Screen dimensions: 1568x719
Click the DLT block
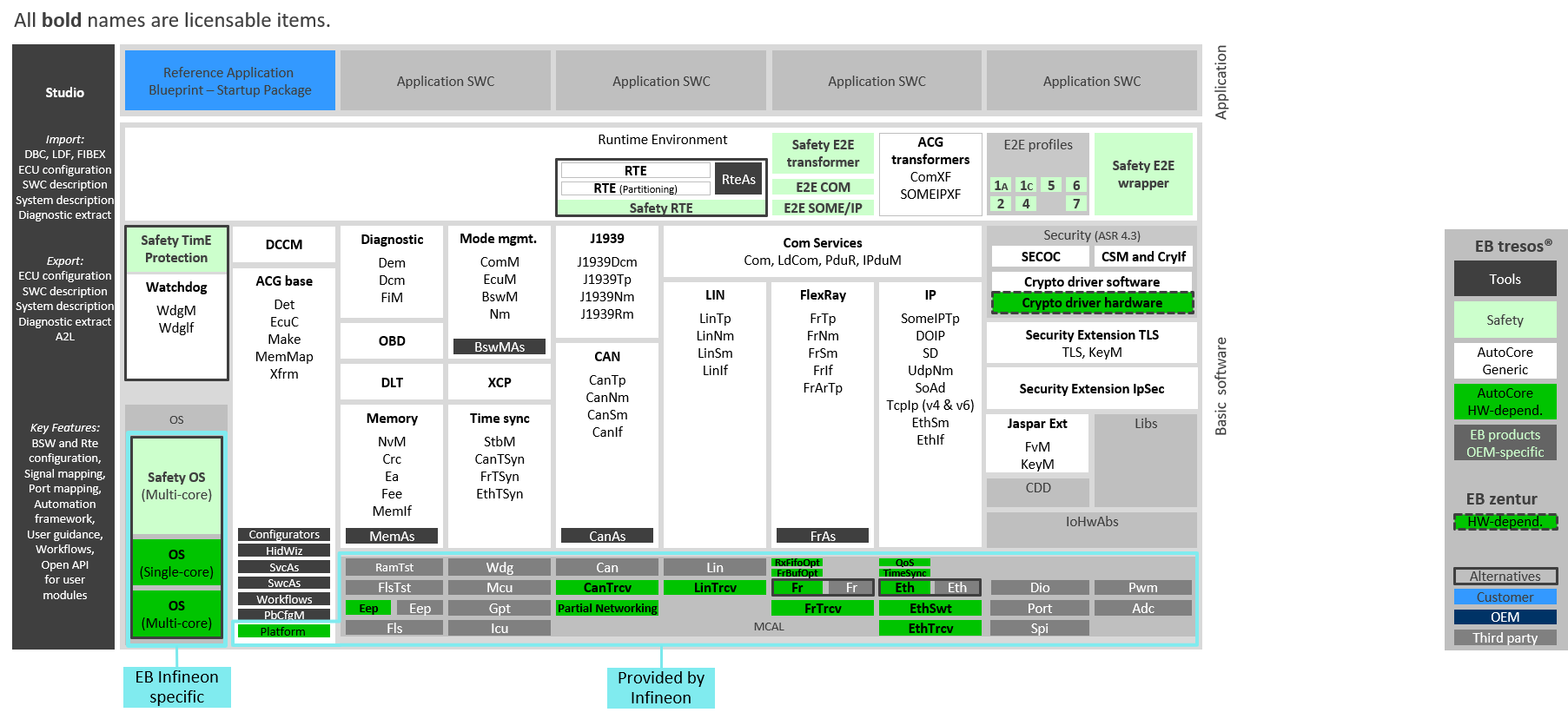392,383
